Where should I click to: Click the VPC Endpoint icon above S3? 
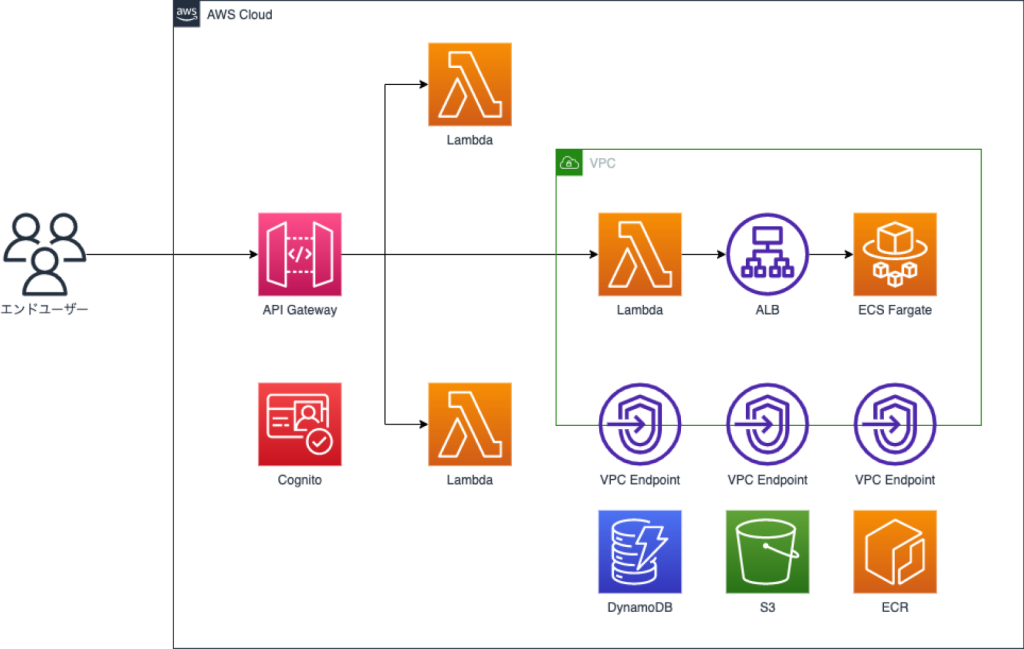pyautogui.click(x=767, y=424)
